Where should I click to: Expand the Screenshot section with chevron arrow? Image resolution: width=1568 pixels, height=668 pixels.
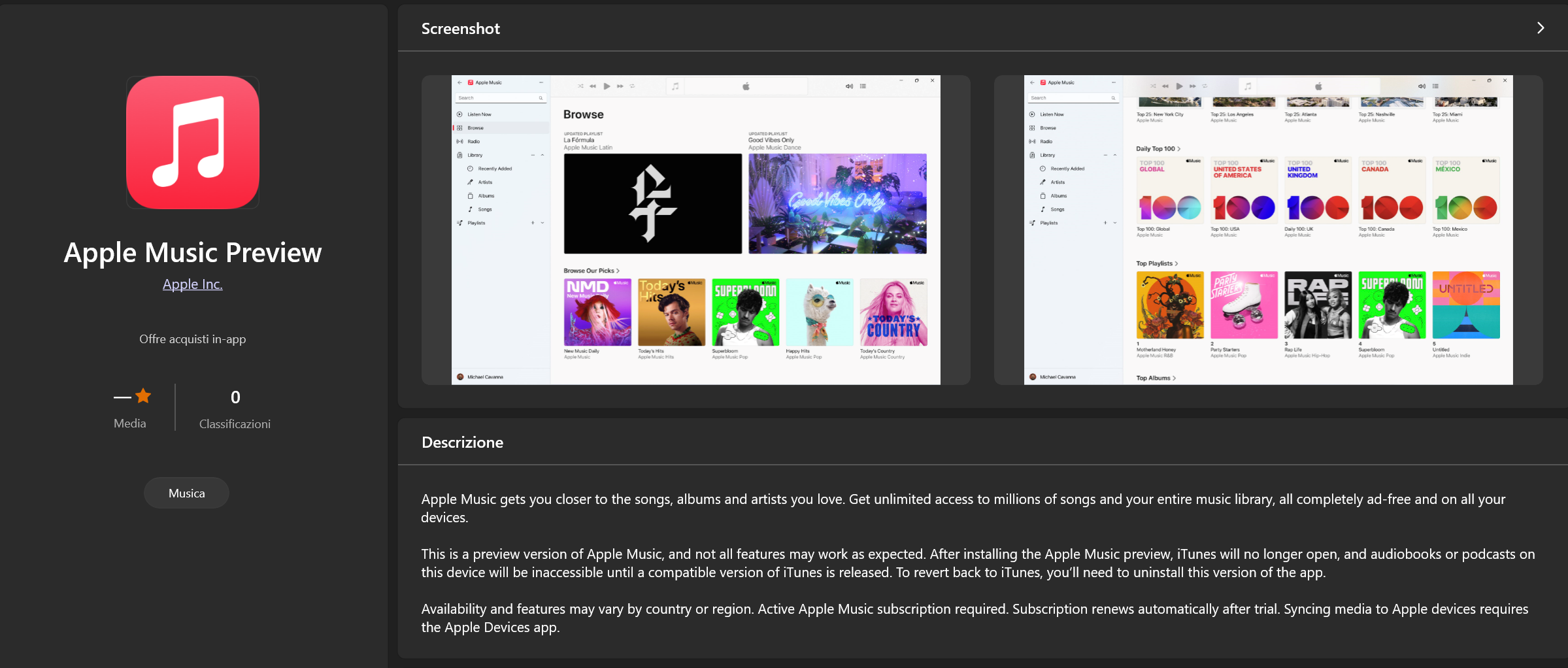[x=1541, y=28]
